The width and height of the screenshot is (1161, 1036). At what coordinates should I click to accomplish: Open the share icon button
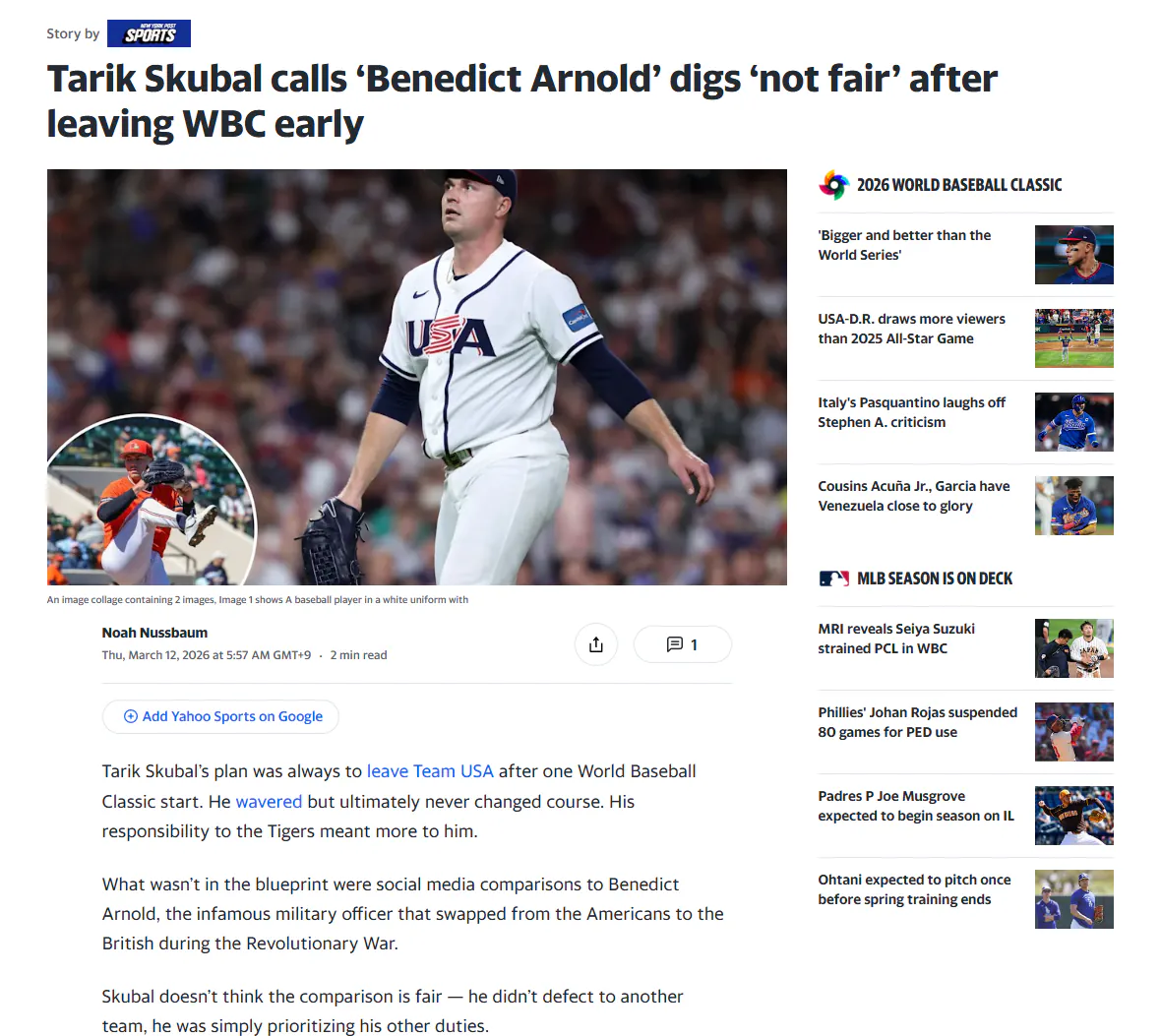coord(596,645)
